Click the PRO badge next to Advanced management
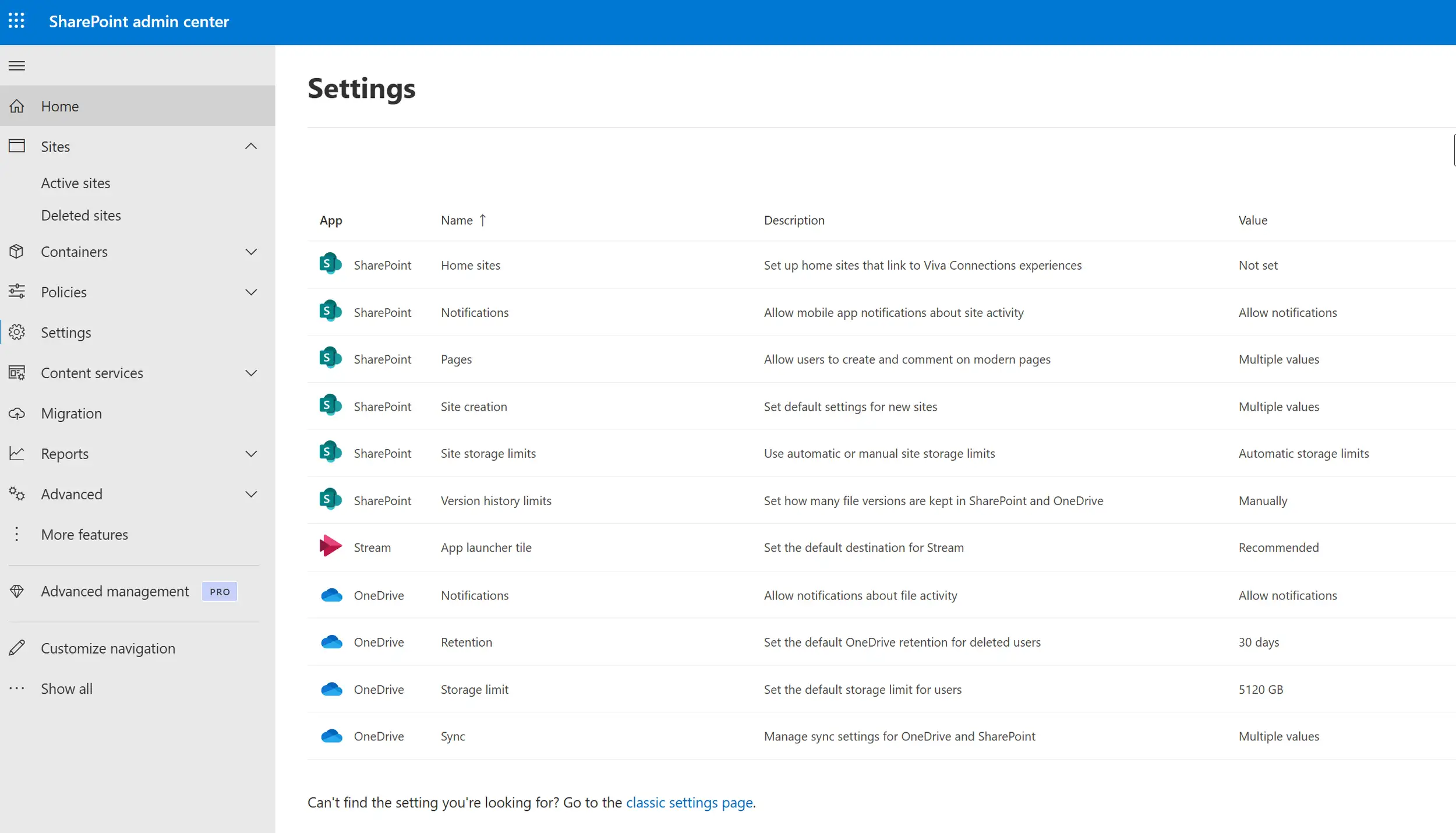The image size is (1456, 833). [x=220, y=591]
